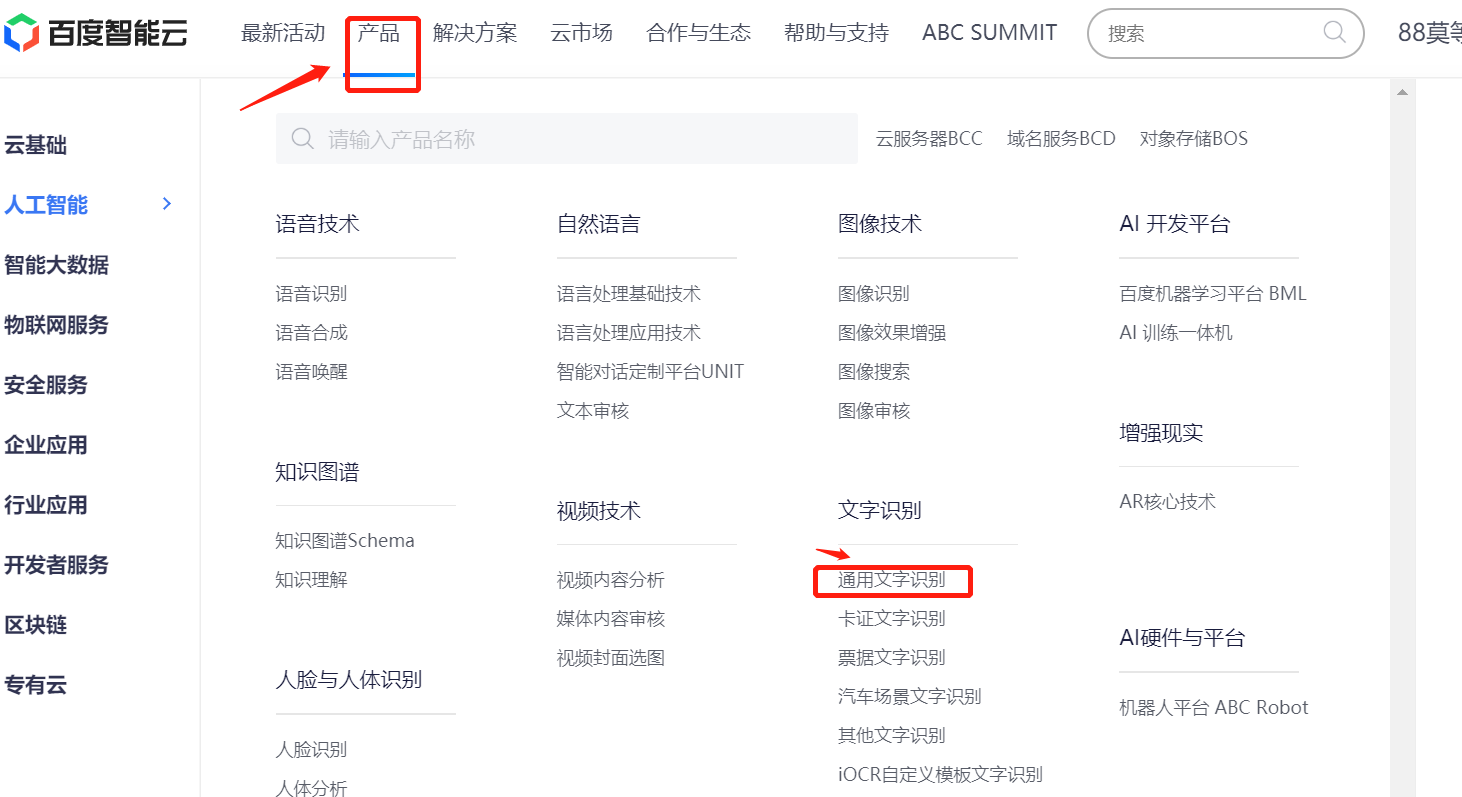Click the magnifier icon in top search box
Screen dimensions: 1462x797
[1334, 32]
